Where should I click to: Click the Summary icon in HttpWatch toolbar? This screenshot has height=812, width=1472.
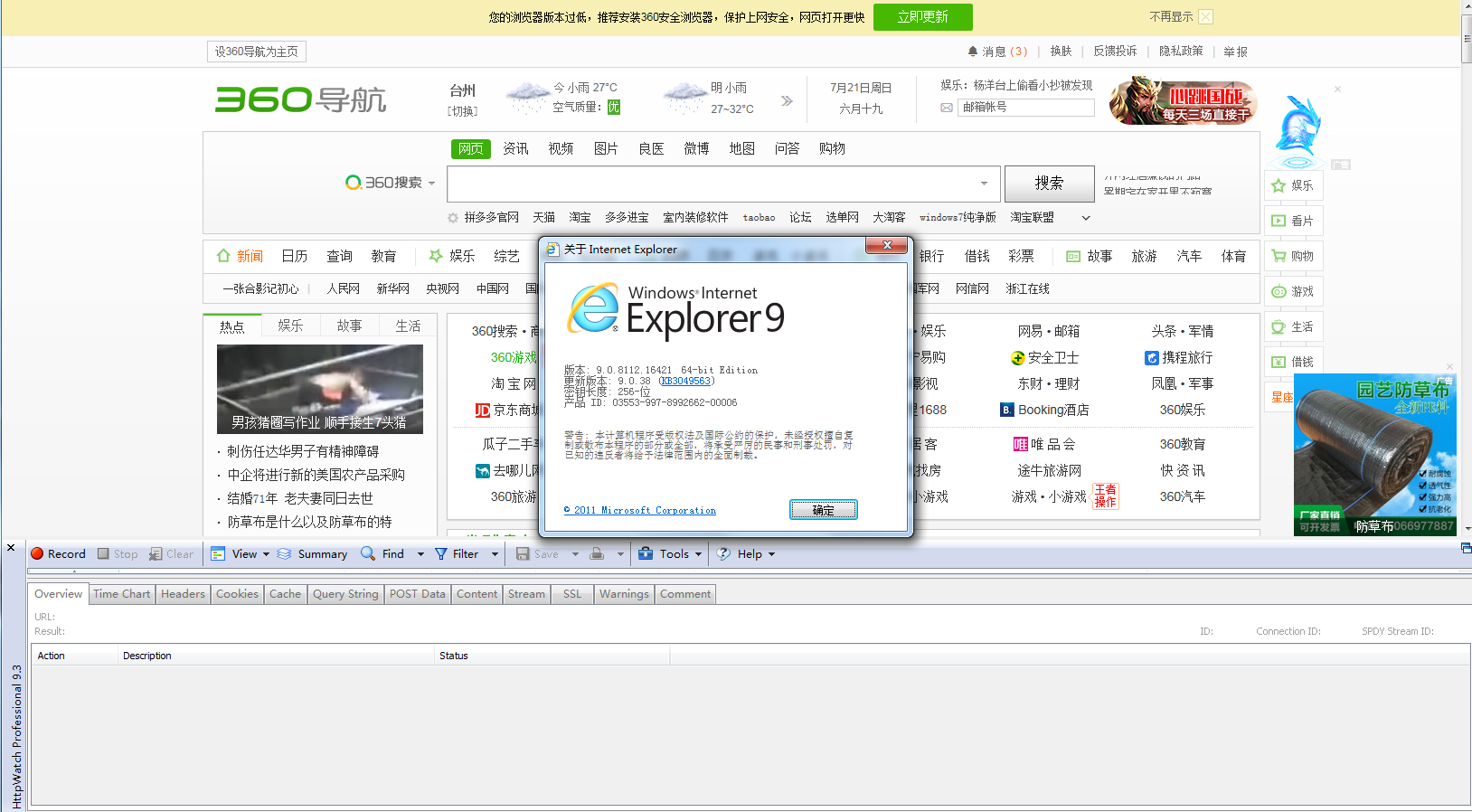[x=285, y=554]
